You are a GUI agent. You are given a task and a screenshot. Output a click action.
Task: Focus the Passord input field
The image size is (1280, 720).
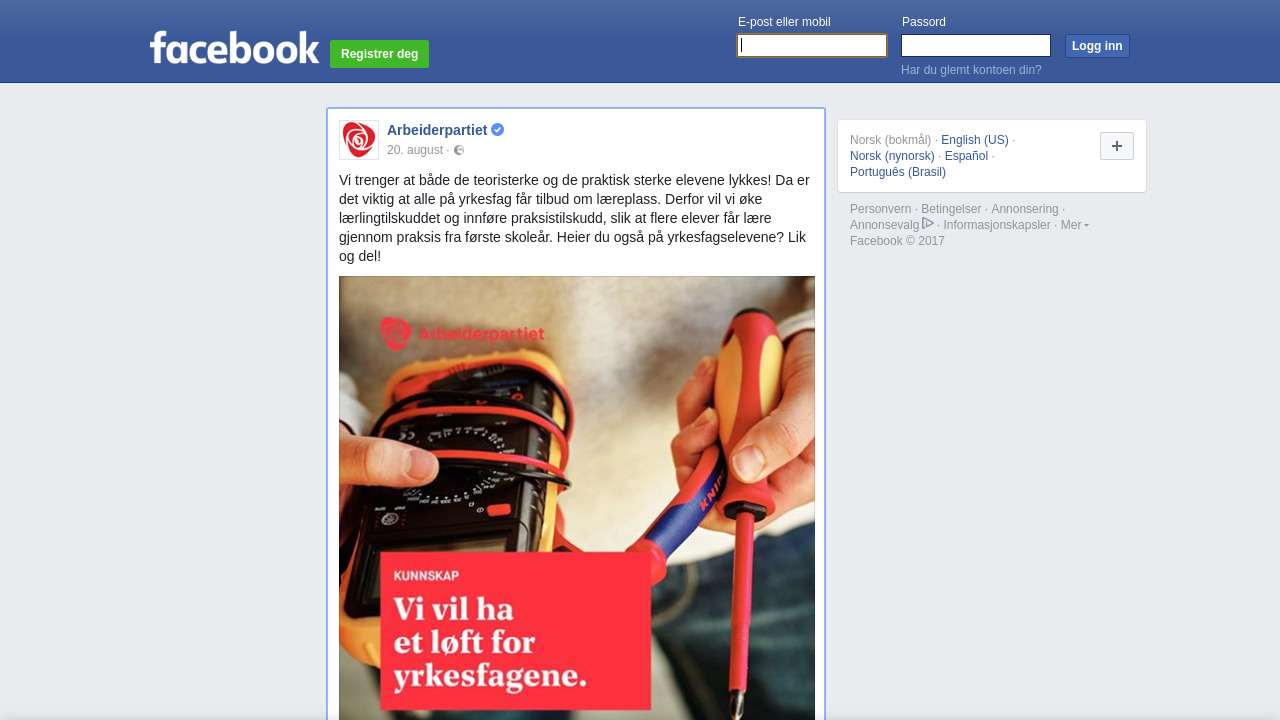point(976,45)
